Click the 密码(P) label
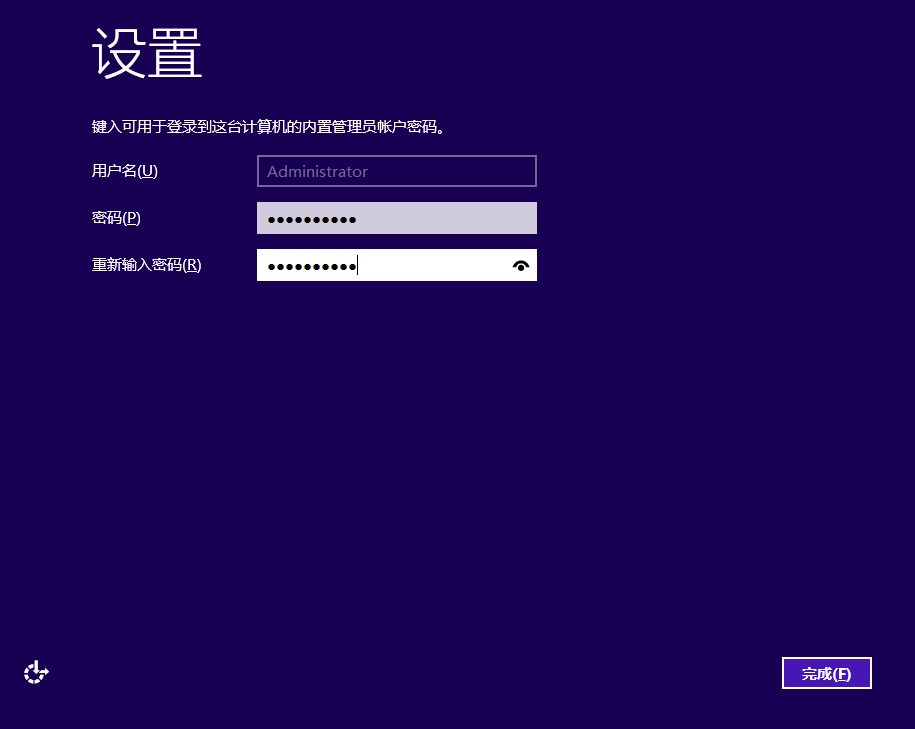The image size is (915, 729). click(x=116, y=218)
